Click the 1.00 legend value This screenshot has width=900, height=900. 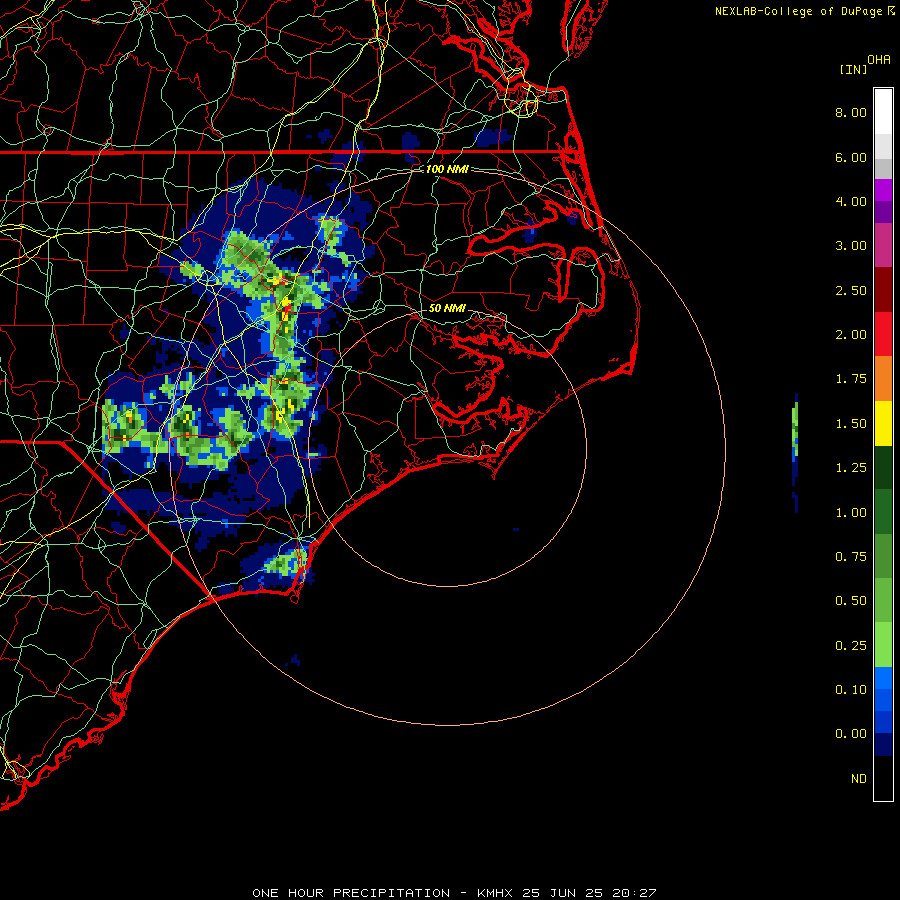point(851,513)
